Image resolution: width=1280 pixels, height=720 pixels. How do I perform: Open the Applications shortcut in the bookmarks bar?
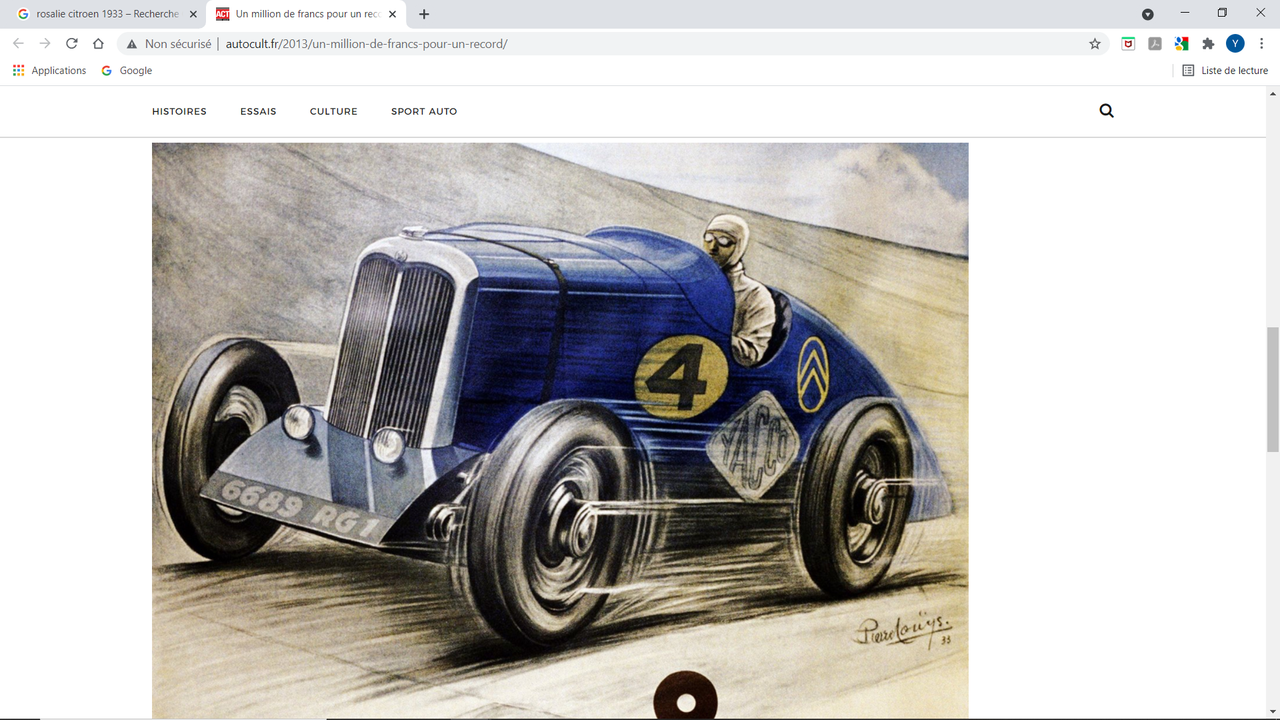49,71
